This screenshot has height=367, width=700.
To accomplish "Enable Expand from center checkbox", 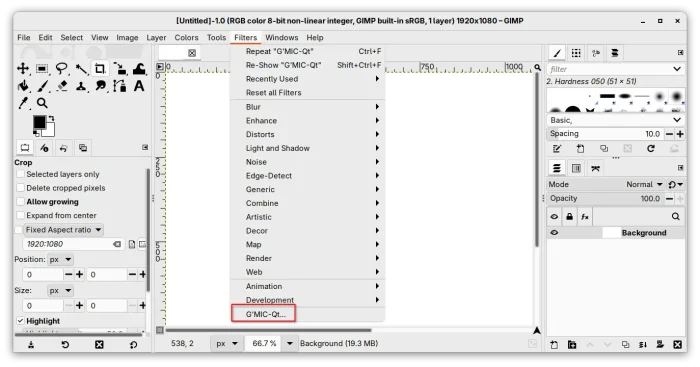I will (x=20, y=215).
